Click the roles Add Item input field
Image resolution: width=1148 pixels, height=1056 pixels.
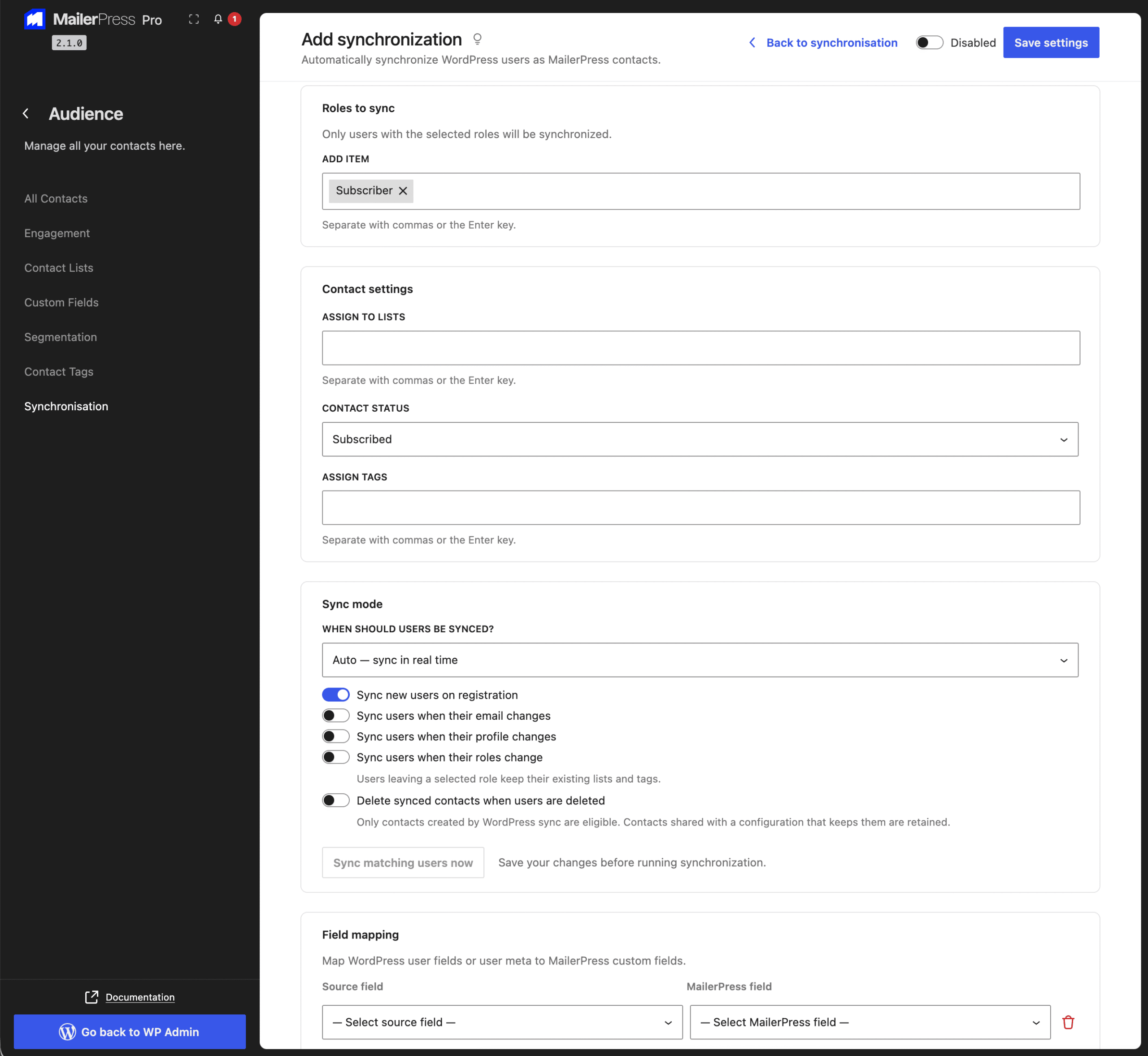pyautogui.click(x=700, y=191)
